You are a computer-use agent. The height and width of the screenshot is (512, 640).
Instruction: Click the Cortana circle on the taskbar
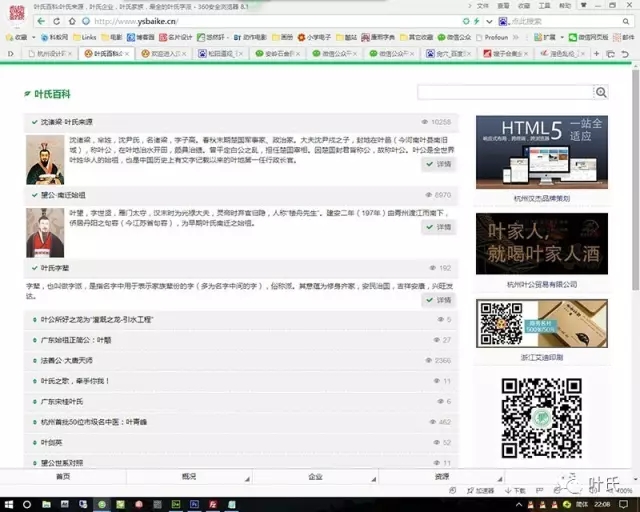click(27, 505)
